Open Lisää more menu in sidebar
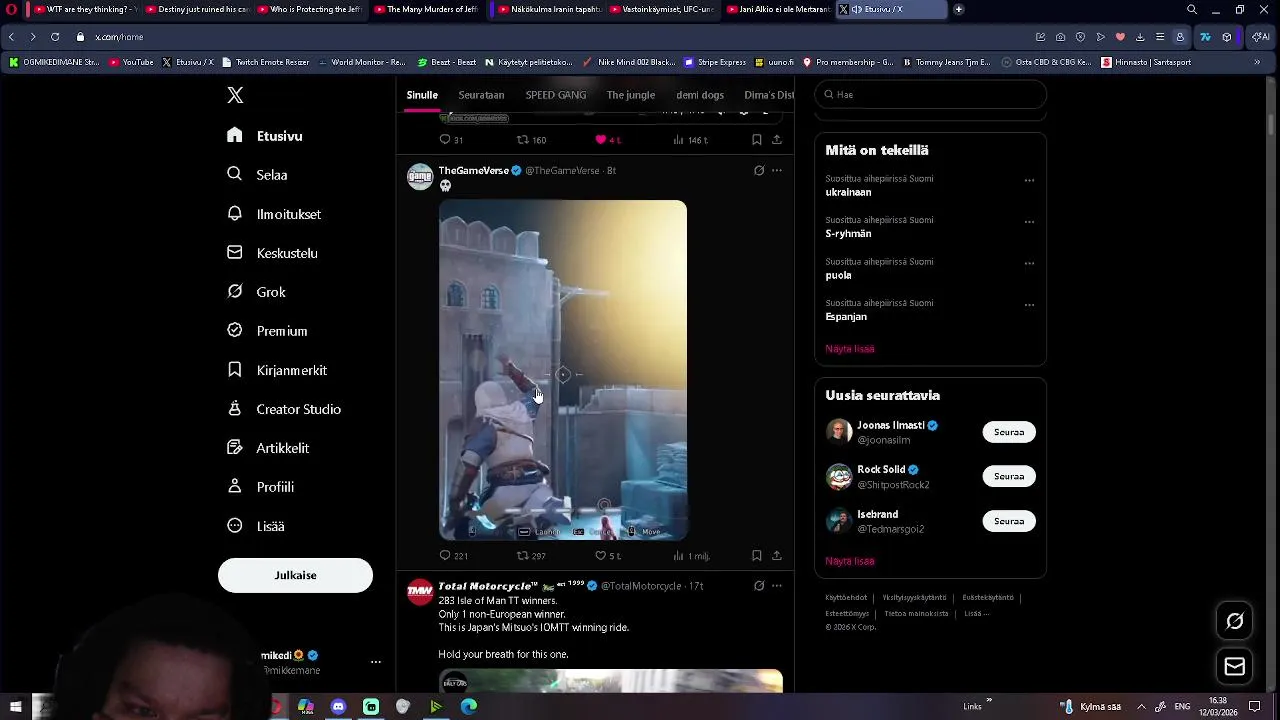 pyautogui.click(x=256, y=526)
